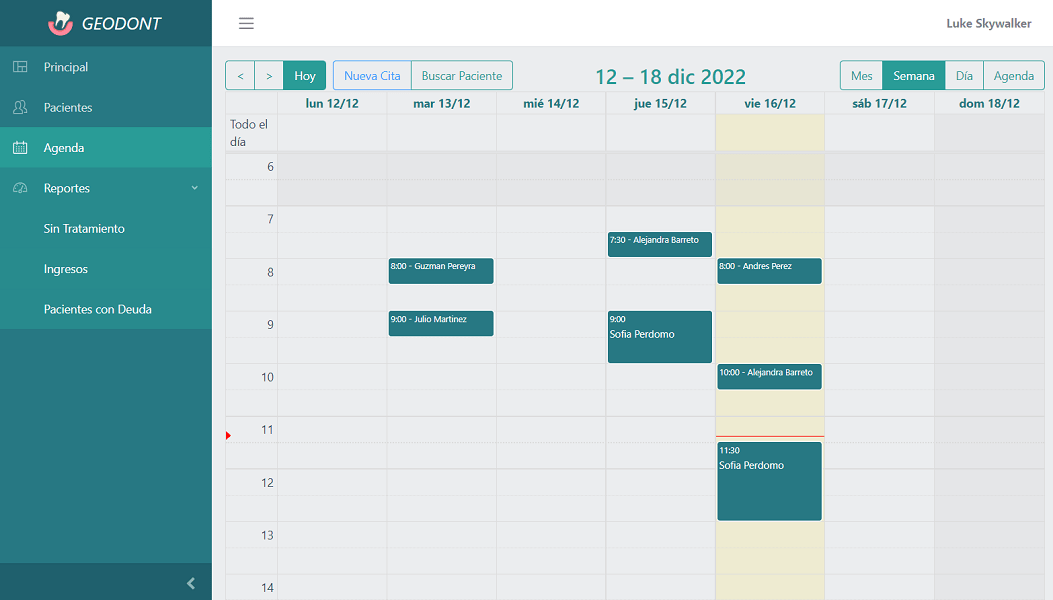This screenshot has height=600, width=1053.
Task: Click the hamburger menu icon
Action: pos(246,24)
